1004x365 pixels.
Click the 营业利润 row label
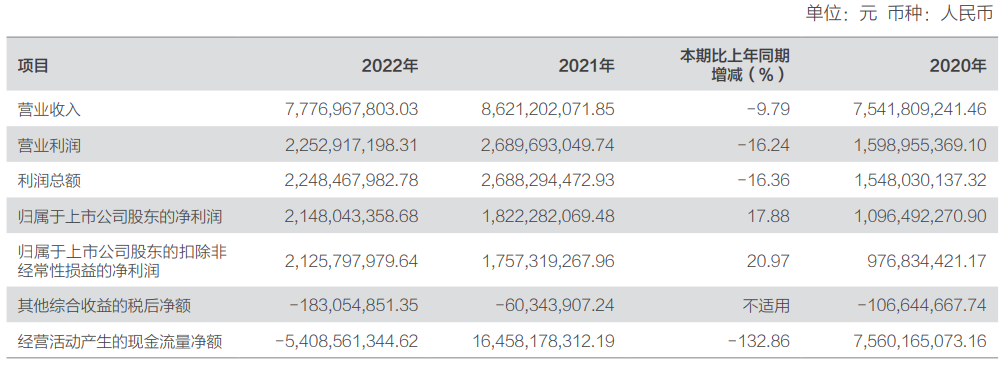point(49,145)
